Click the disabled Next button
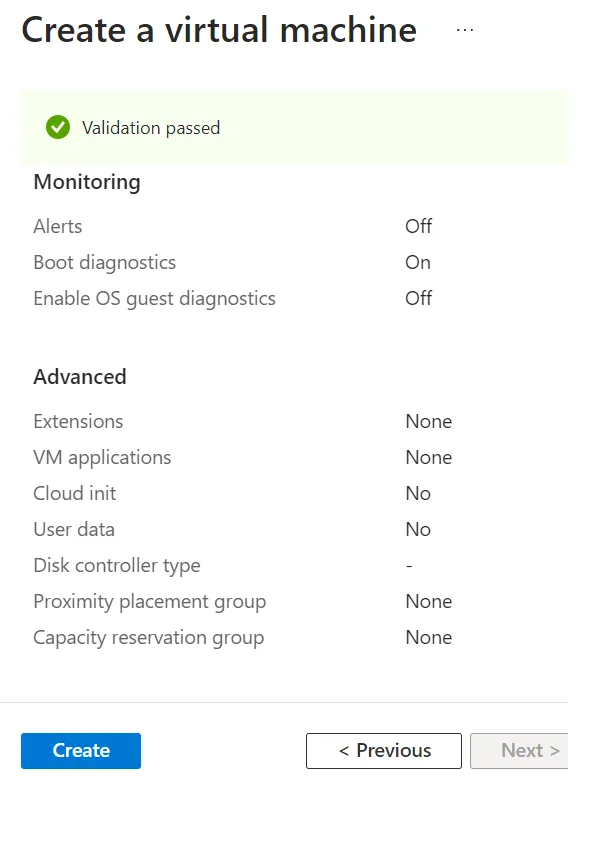 click(519, 750)
